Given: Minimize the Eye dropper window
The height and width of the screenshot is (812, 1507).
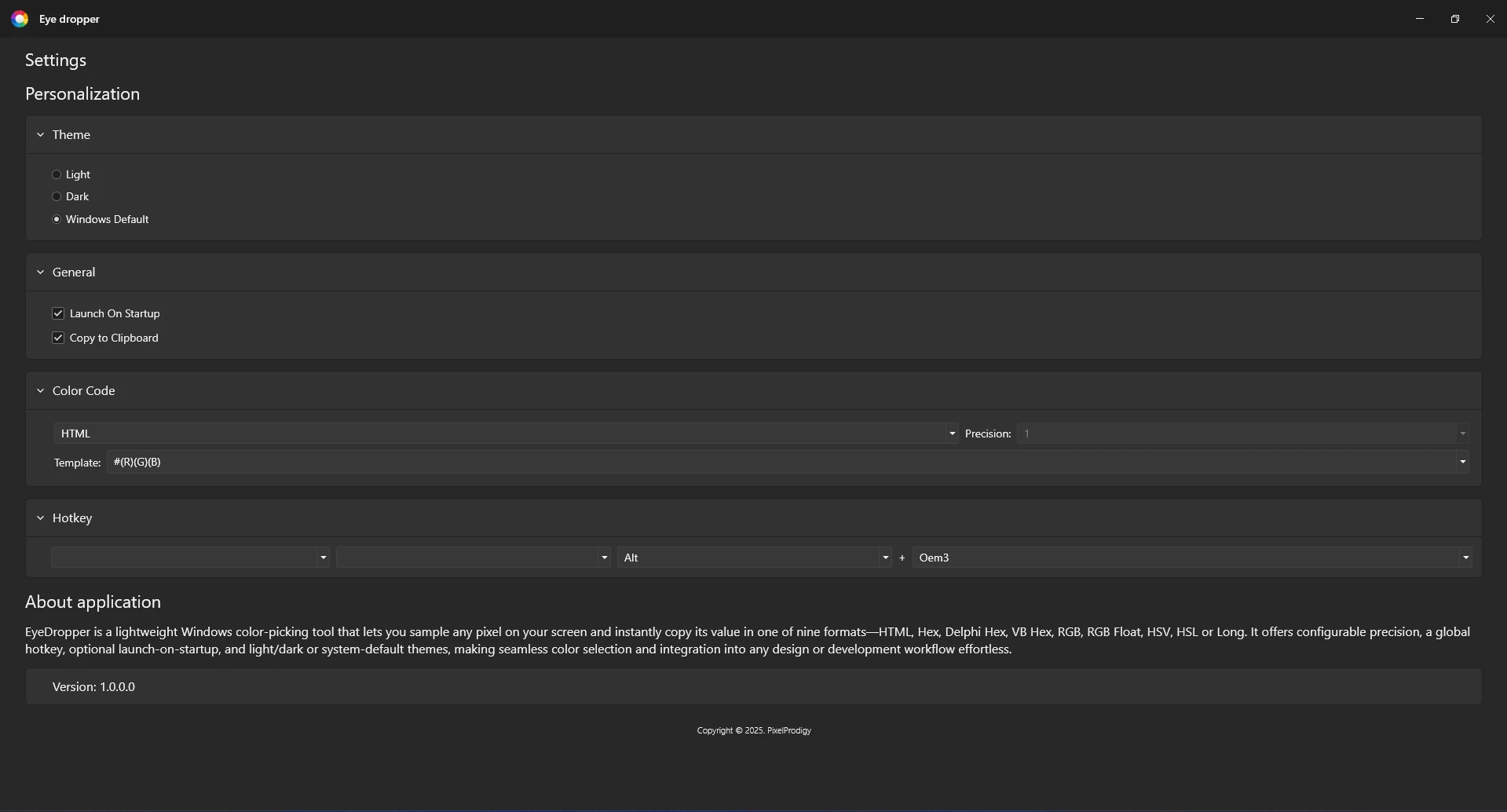Looking at the screenshot, I should click(x=1420, y=19).
